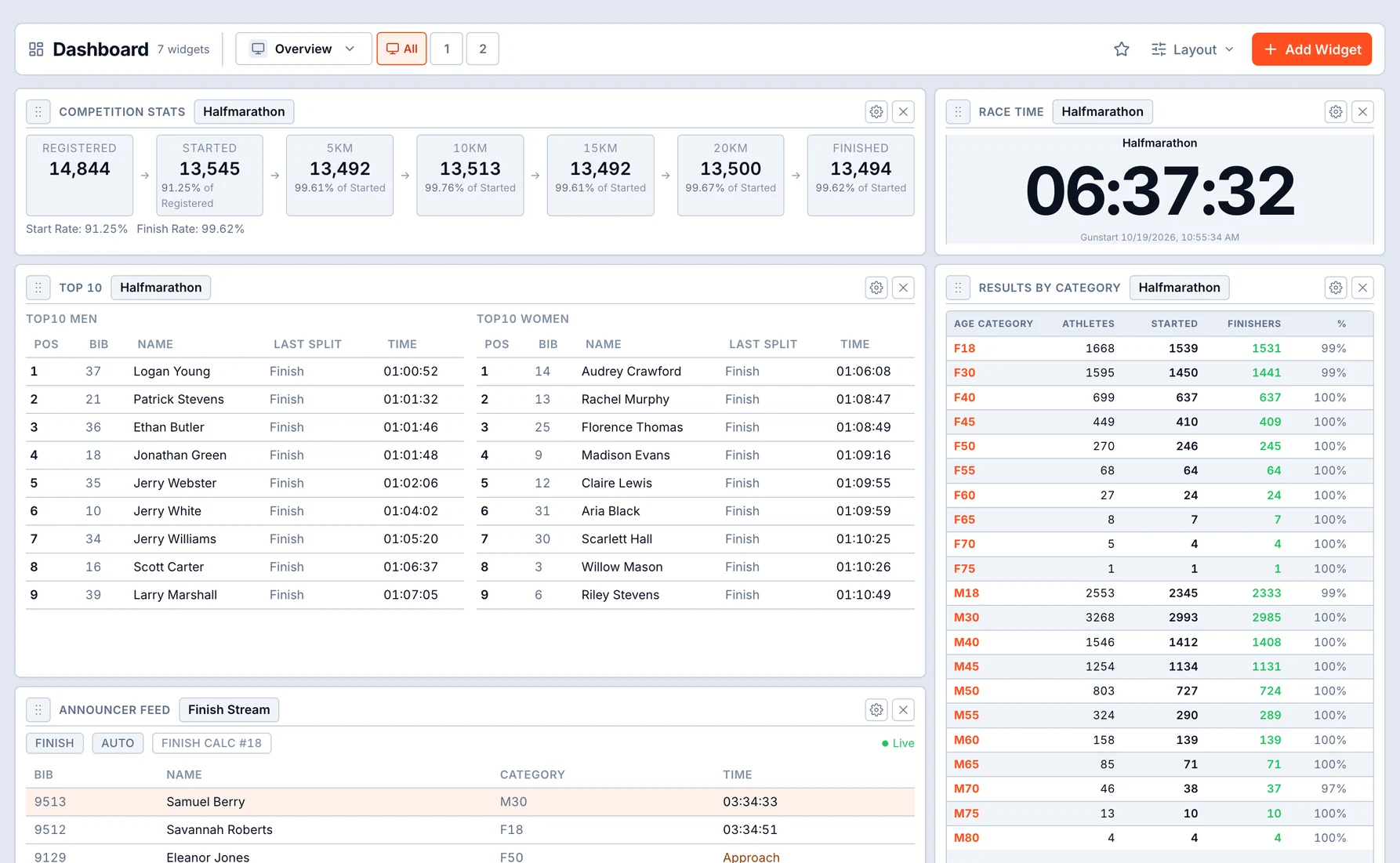Open Results by Category settings gear
This screenshot has width=1400, height=863.
coord(1336,288)
